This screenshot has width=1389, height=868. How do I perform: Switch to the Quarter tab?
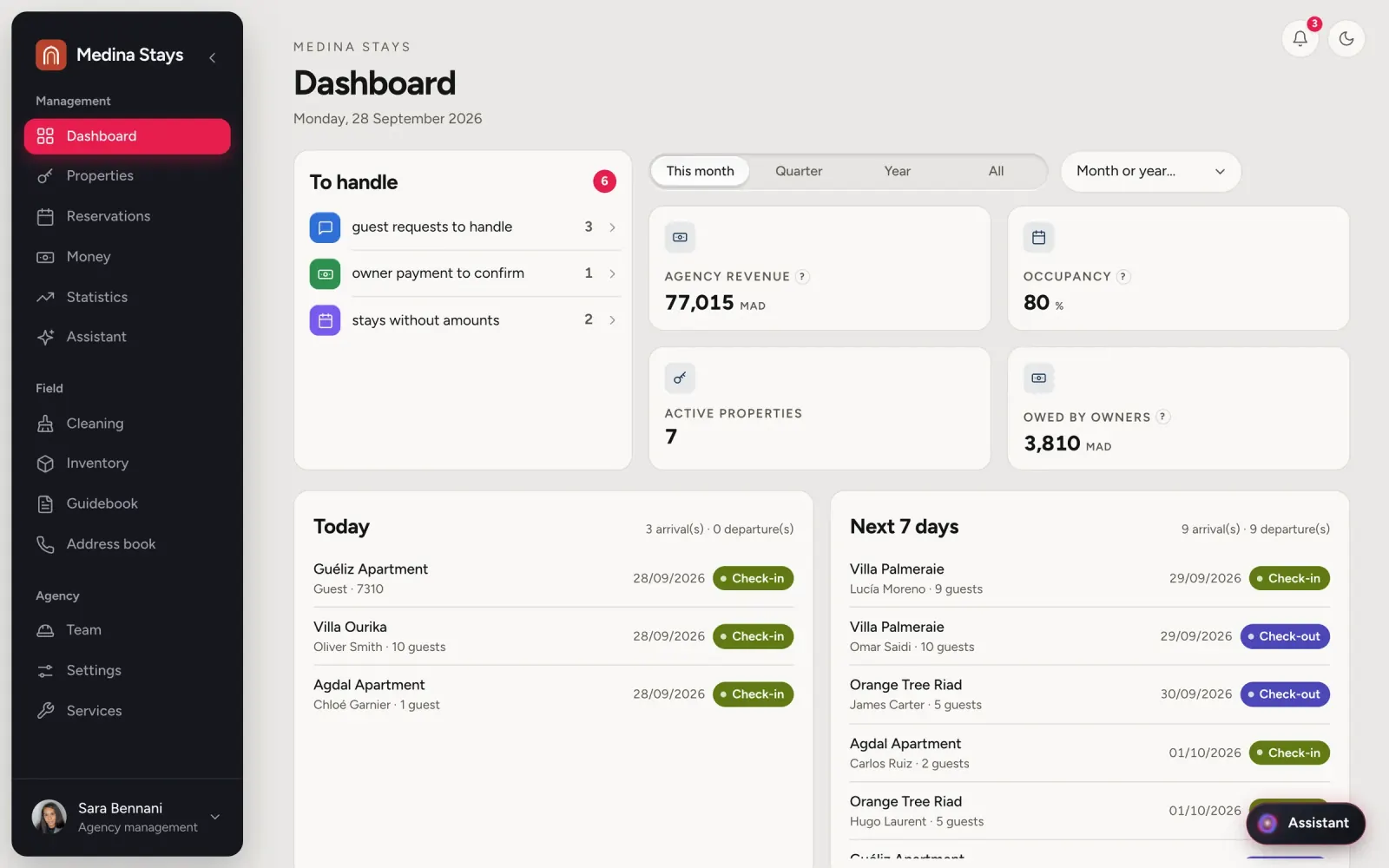799,171
